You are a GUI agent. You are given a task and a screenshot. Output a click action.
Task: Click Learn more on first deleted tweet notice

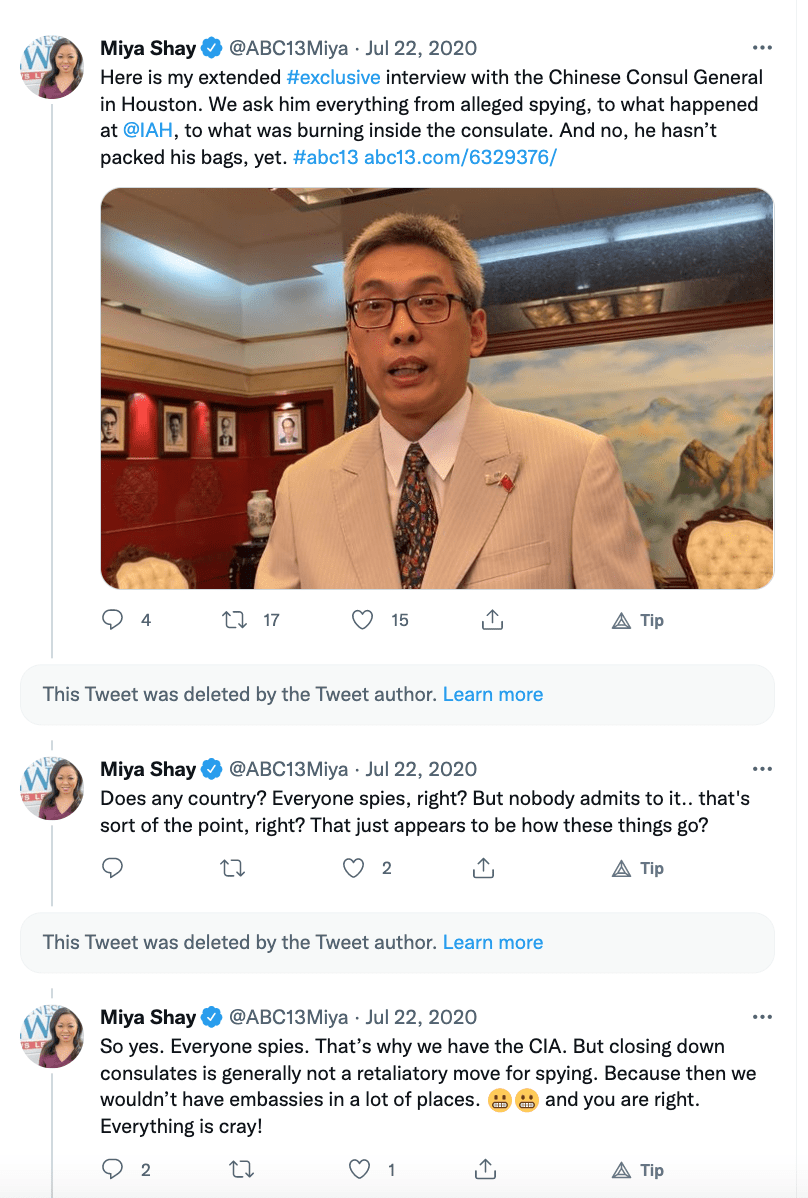[493, 694]
